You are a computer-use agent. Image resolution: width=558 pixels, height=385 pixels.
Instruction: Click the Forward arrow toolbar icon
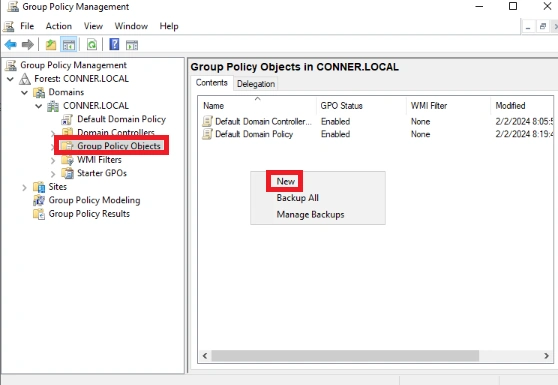click(x=27, y=45)
